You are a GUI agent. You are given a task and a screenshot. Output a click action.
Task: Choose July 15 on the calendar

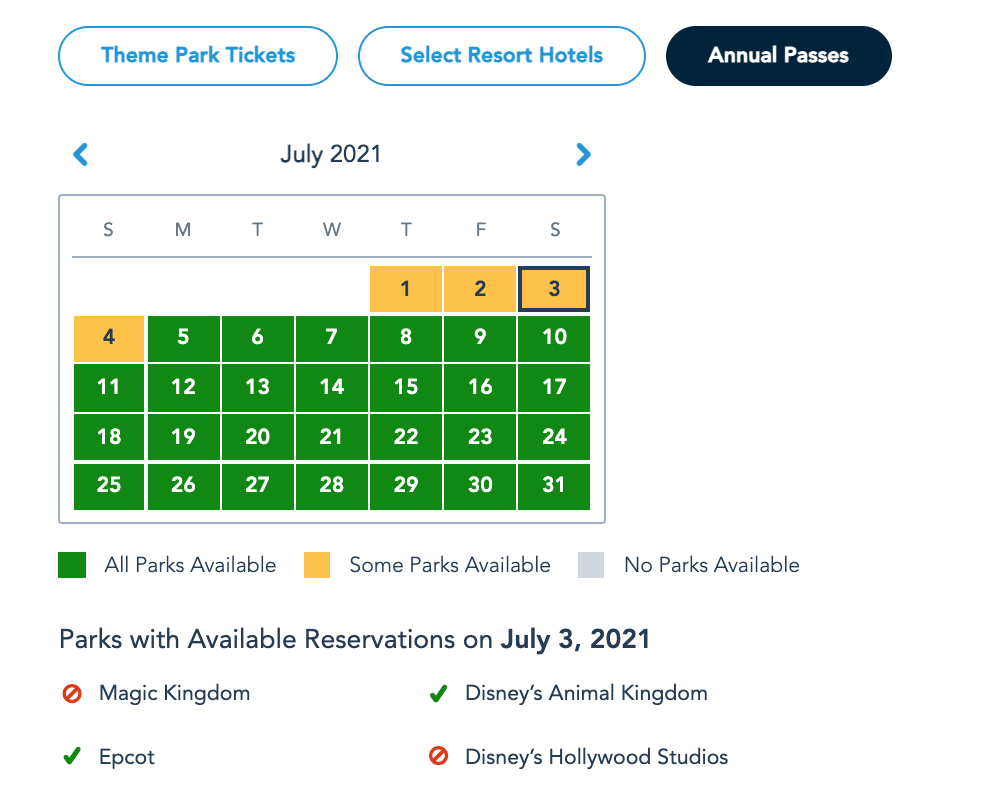[x=405, y=387]
